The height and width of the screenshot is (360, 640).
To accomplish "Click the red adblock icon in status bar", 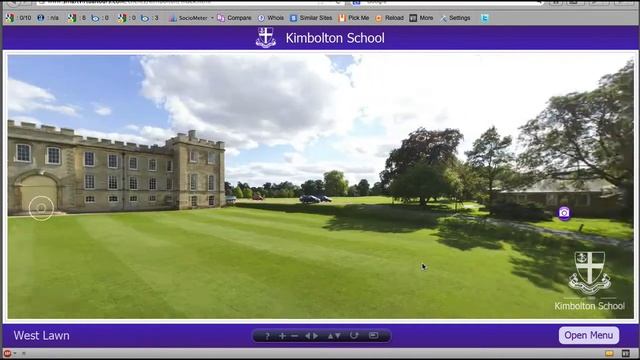I will pyautogui.click(x=7, y=353).
